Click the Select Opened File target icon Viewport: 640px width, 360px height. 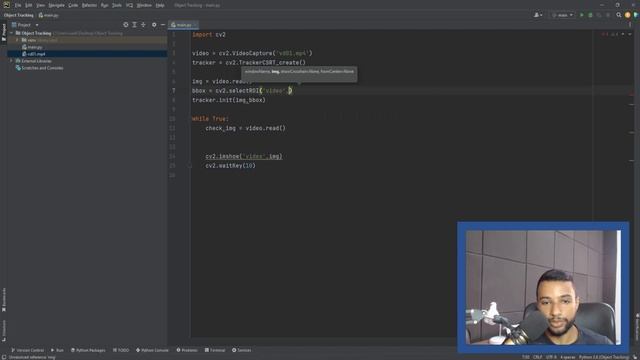click(126, 25)
